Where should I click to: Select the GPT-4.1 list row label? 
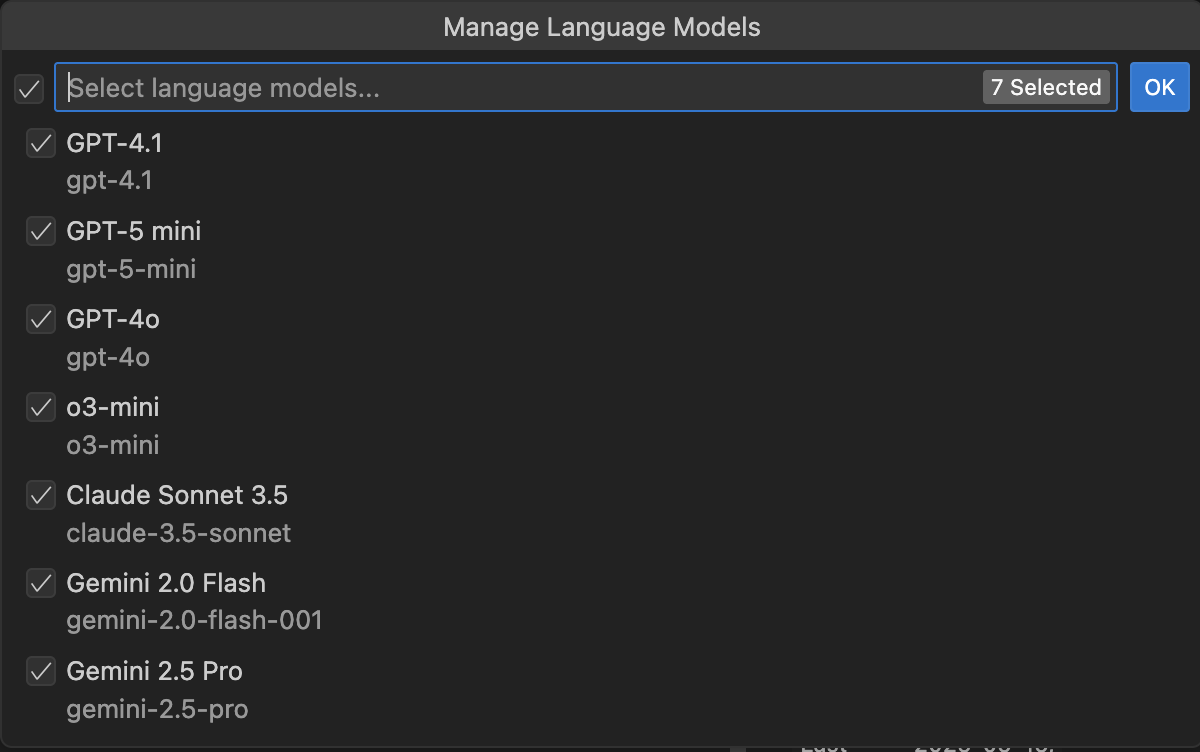coord(114,143)
